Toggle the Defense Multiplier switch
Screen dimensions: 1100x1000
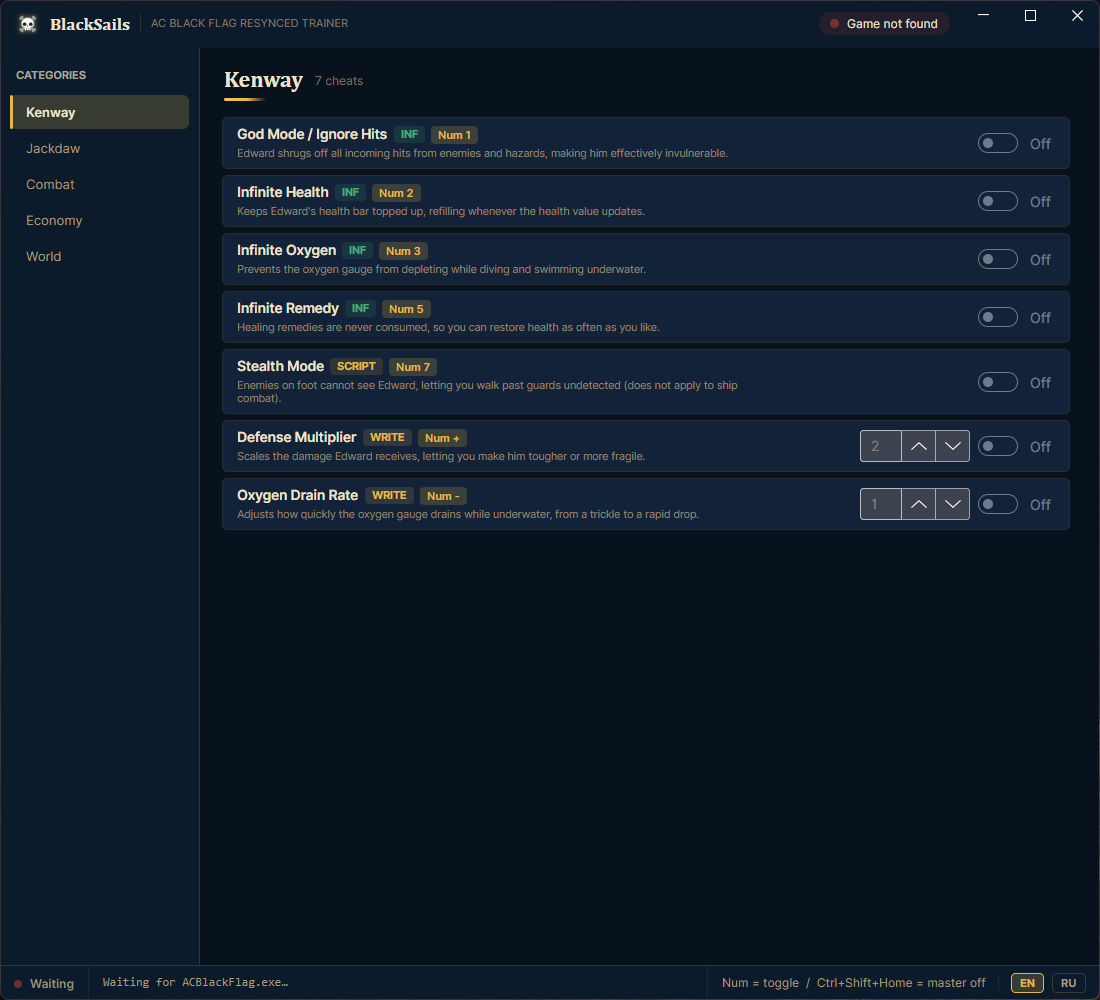[x=997, y=446]
